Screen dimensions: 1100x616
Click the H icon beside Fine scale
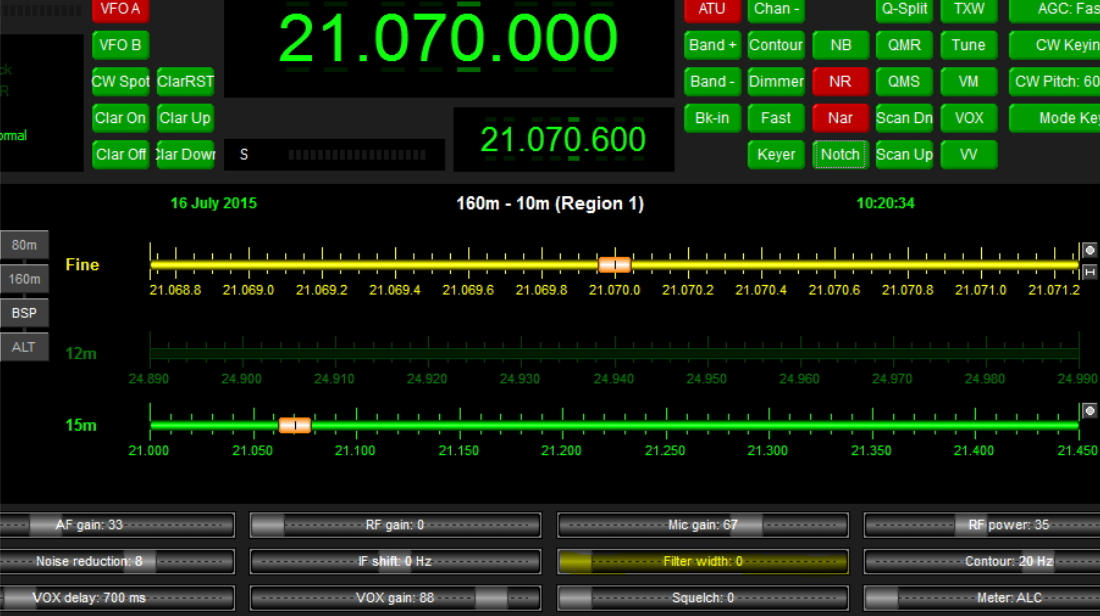coord(1089,272)
